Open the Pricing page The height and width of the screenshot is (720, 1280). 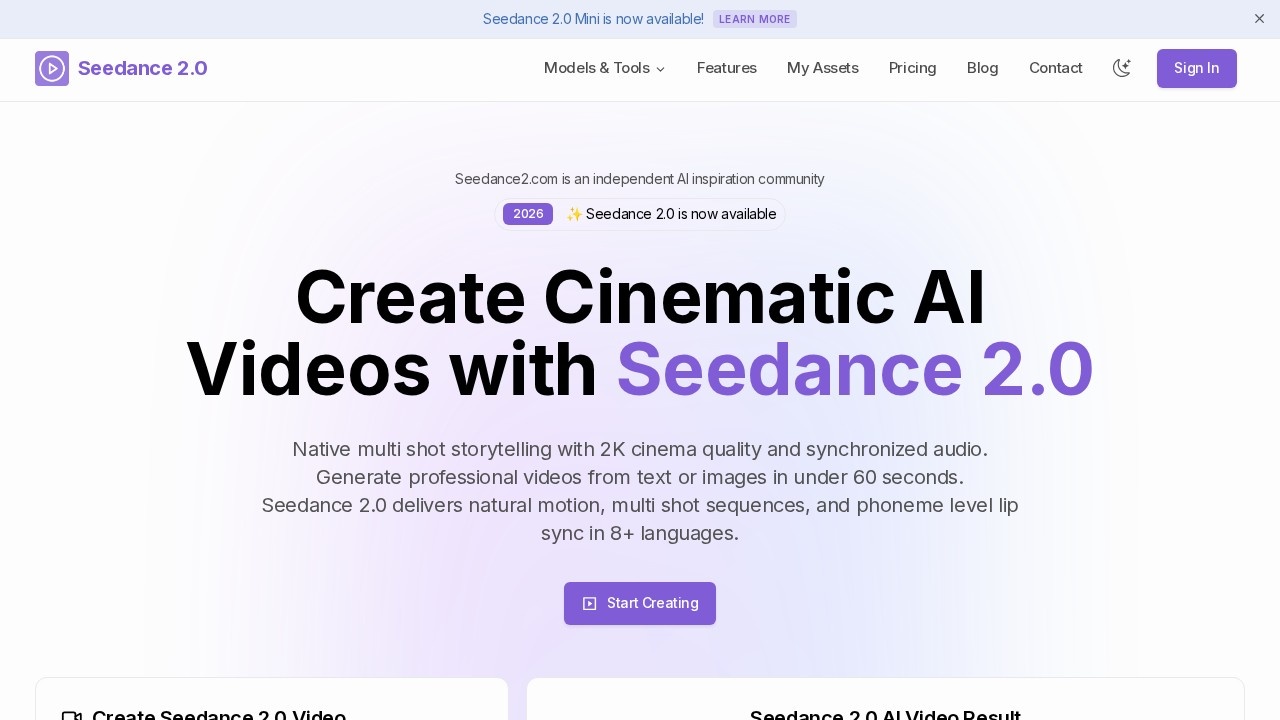coord(913,68)
